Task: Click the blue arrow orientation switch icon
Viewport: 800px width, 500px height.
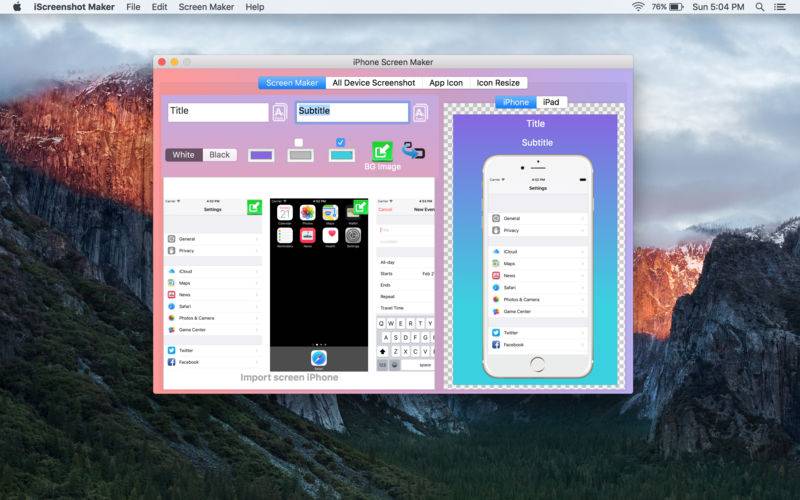Action: (x=413, y=151)
